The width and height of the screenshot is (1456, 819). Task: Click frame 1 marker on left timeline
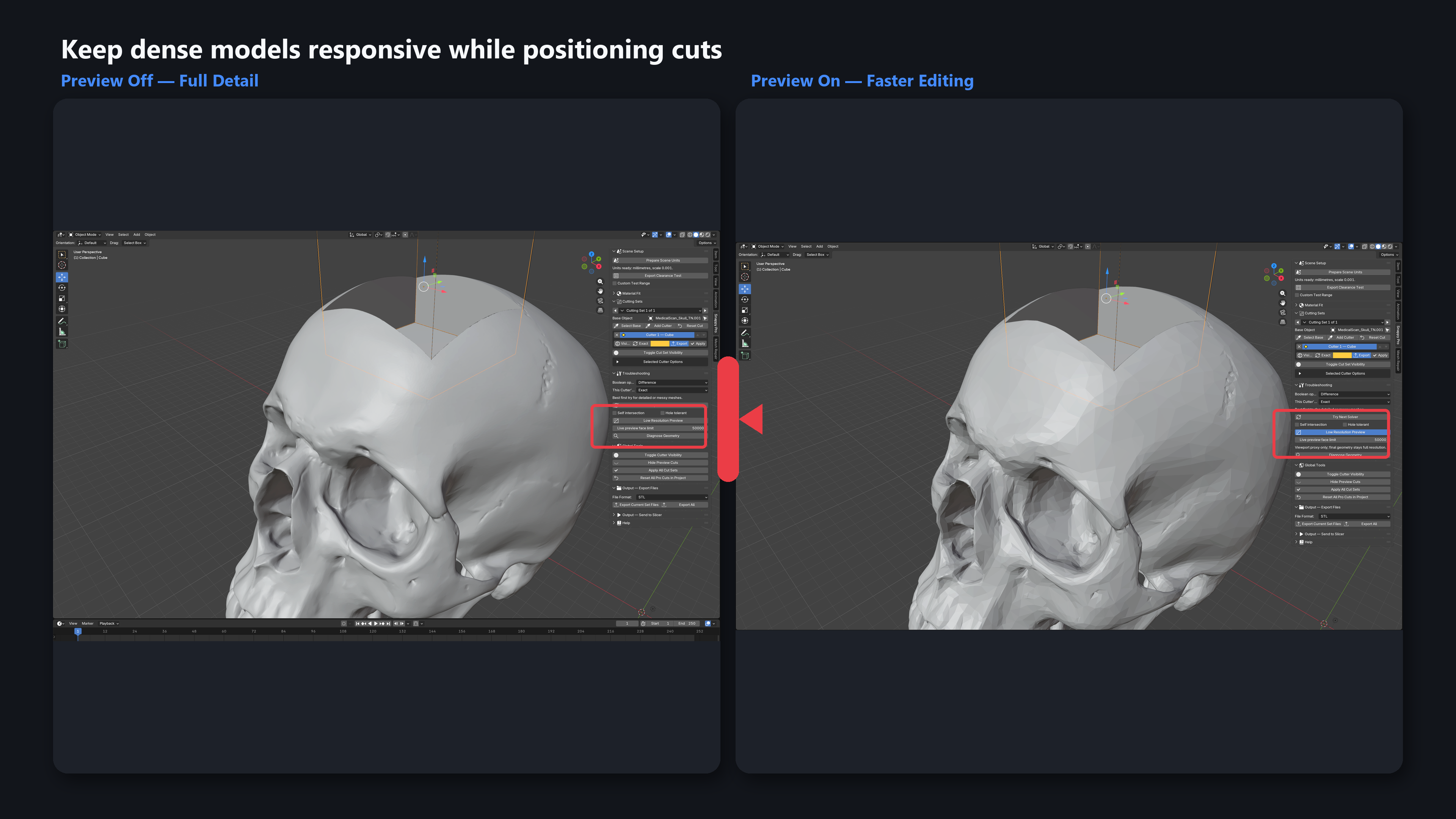point(78,631)
